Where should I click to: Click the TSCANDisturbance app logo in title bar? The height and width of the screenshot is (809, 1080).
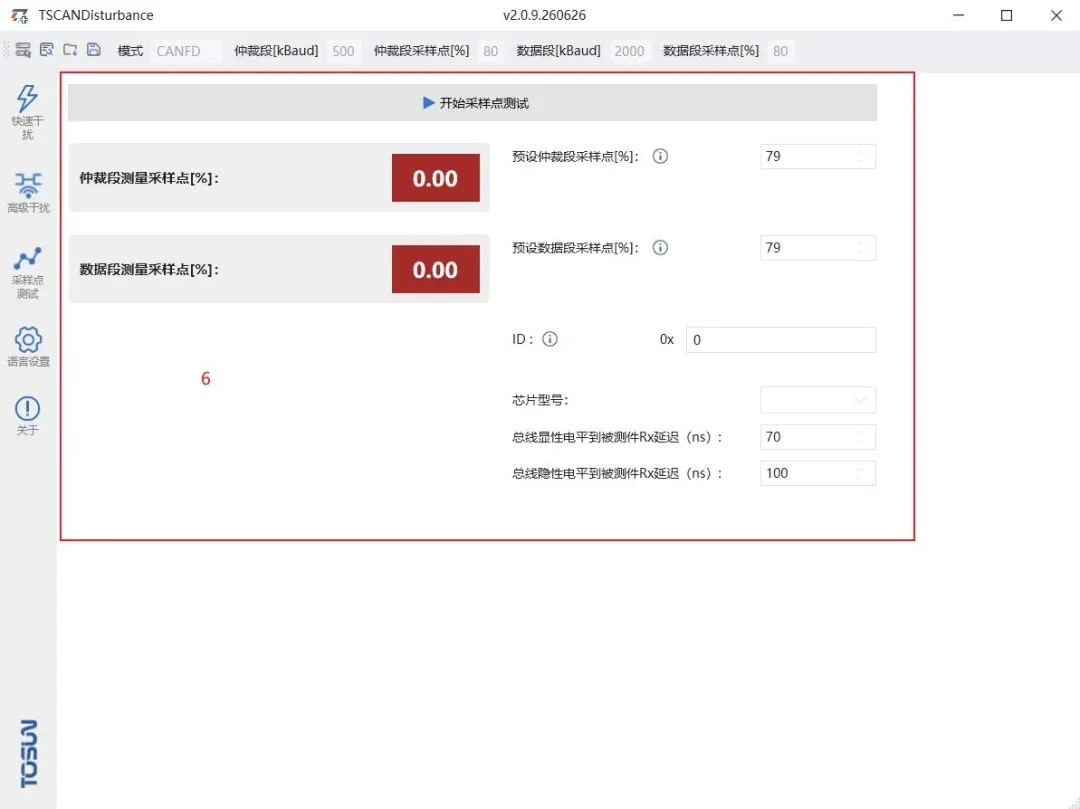20,15
